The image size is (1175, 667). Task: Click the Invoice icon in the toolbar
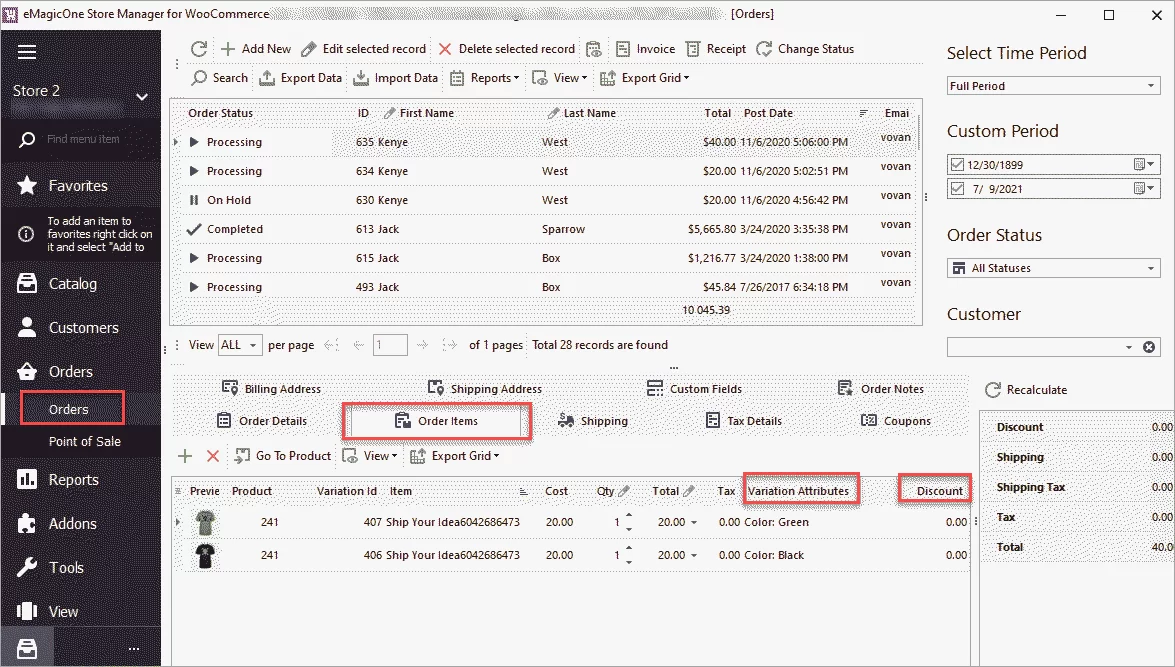click(x=643, y=48)
